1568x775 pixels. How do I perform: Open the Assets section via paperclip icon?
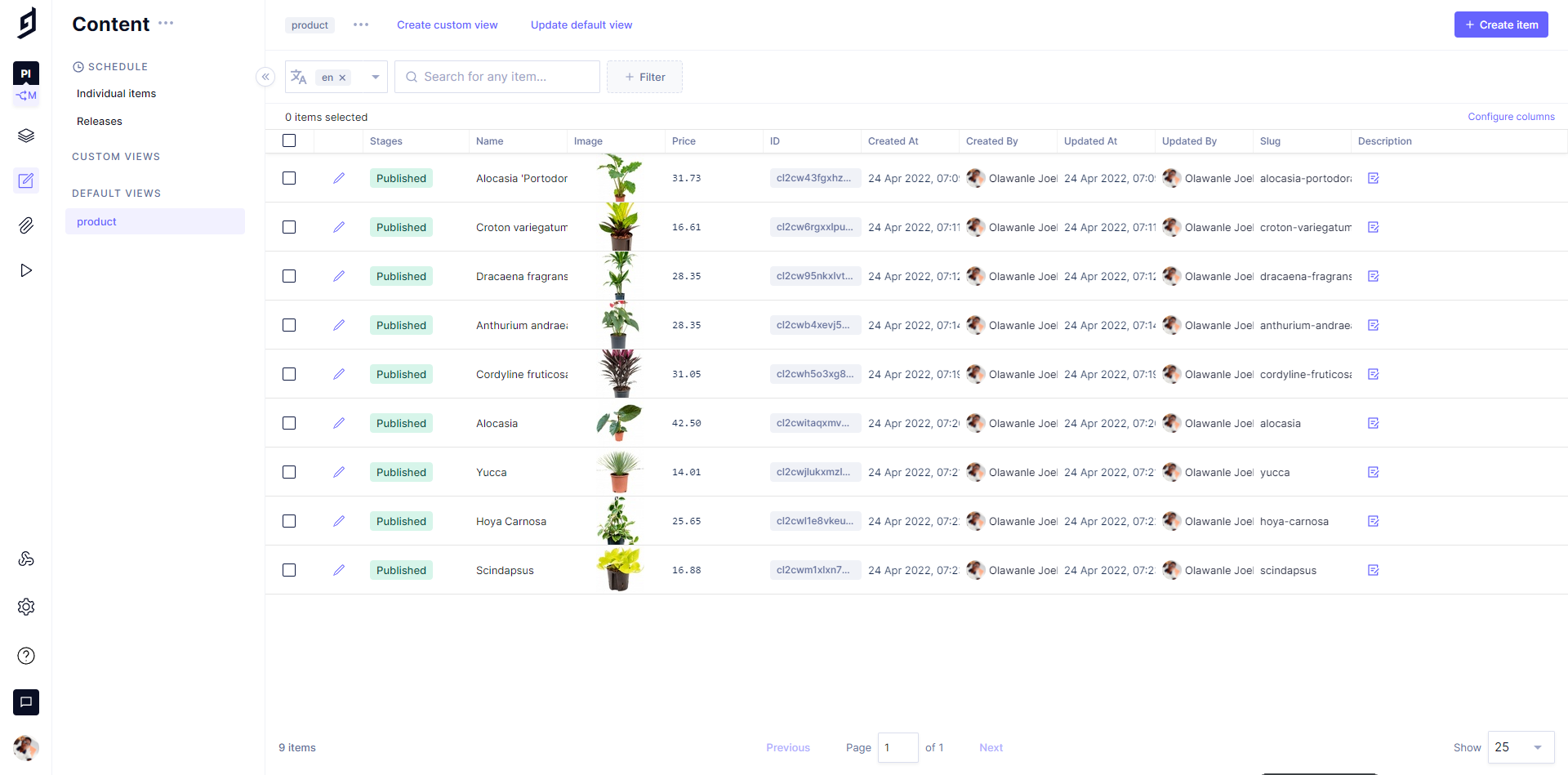[26, 225]
